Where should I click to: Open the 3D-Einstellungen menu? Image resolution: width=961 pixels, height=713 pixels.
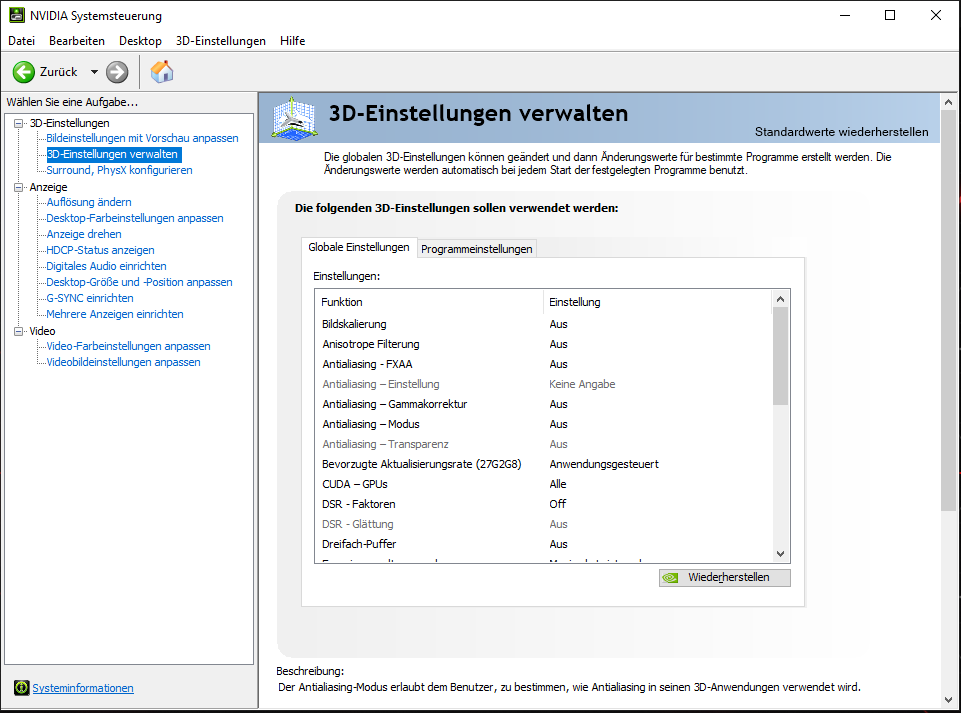(x=221, y=40)
